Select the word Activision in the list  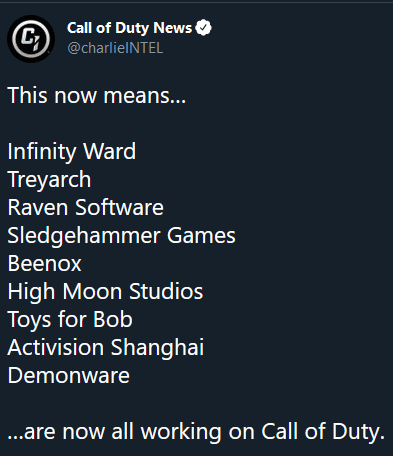(x=56, y=347)
